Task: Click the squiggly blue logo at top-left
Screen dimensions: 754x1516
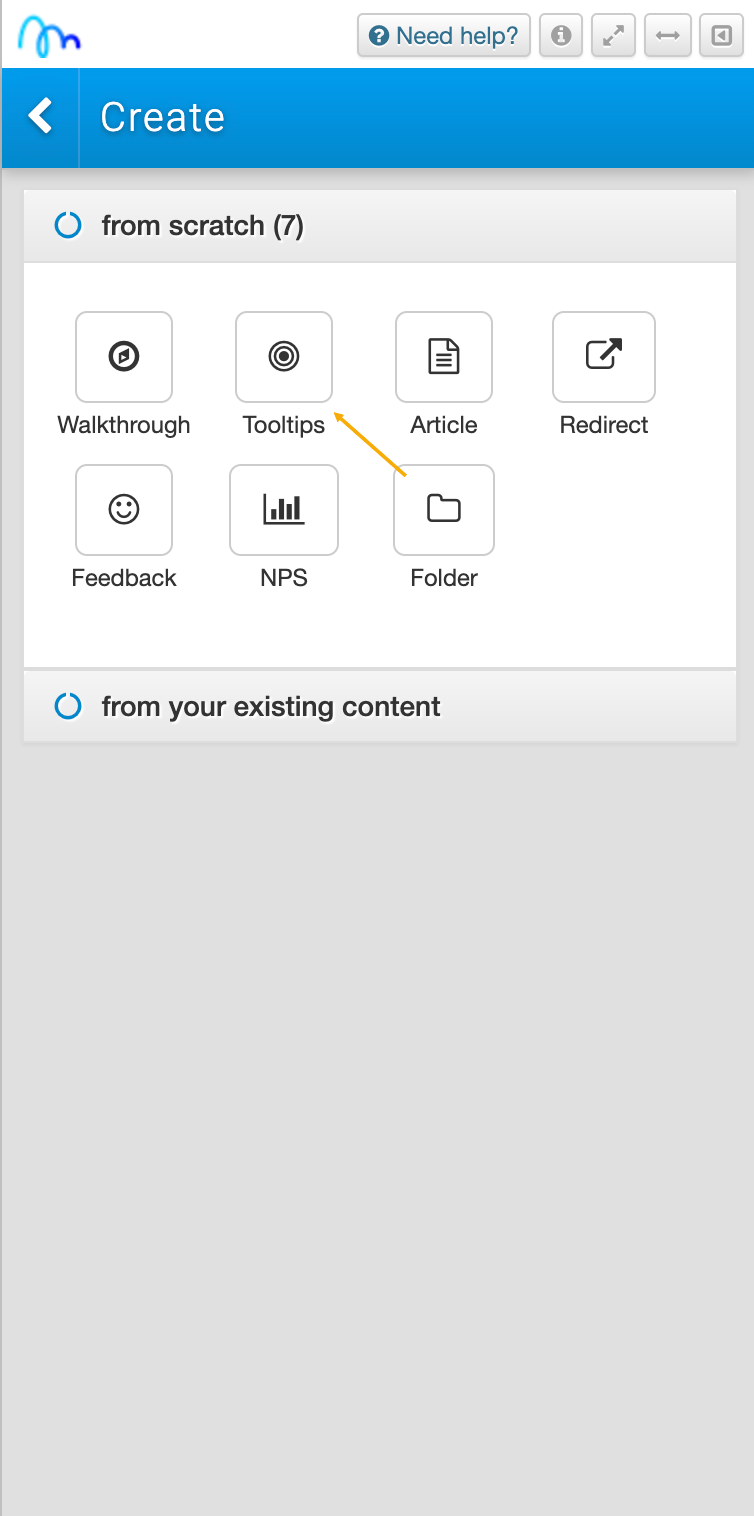Action: [50, 36]
